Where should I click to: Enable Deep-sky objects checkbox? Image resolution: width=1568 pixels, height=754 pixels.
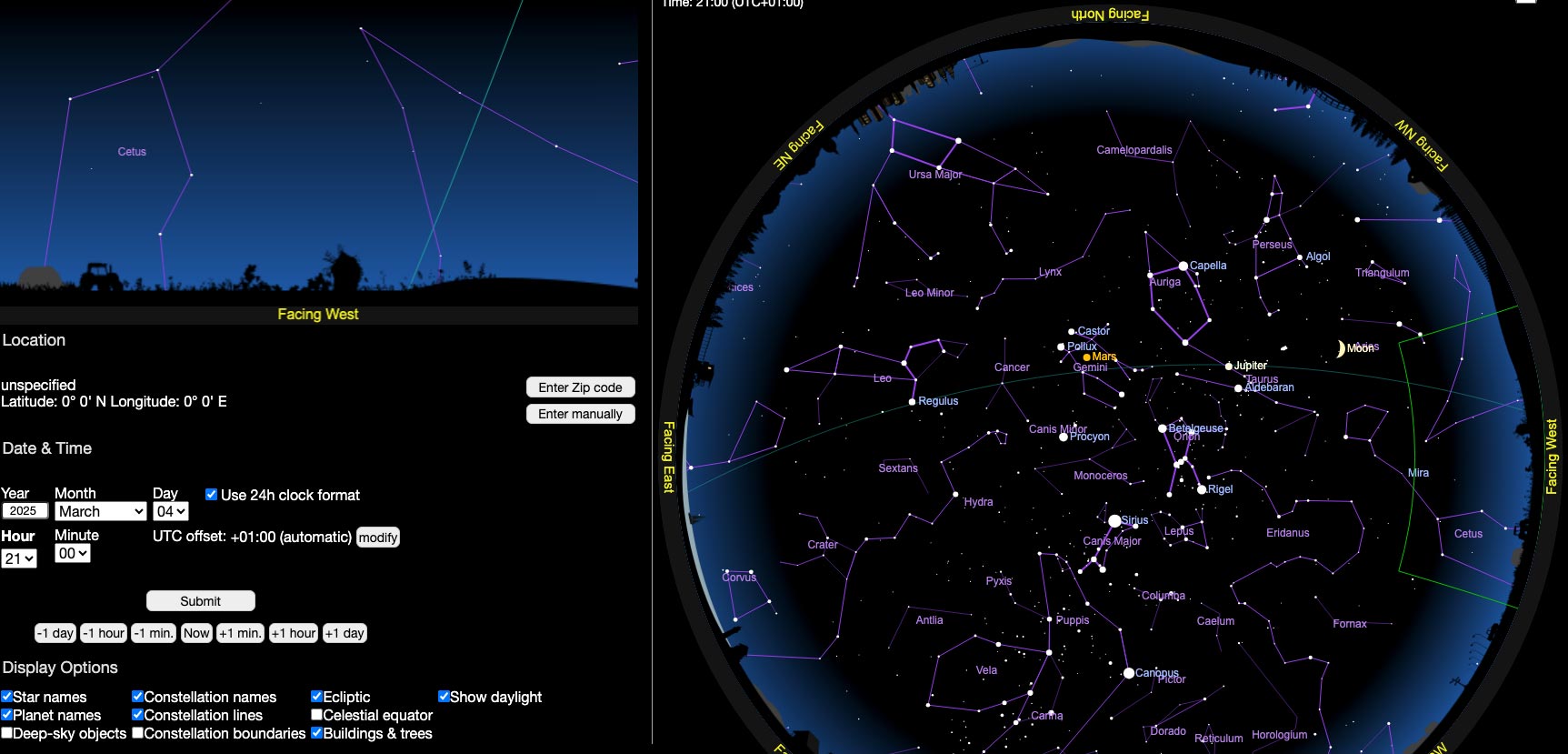pos(7,733)
